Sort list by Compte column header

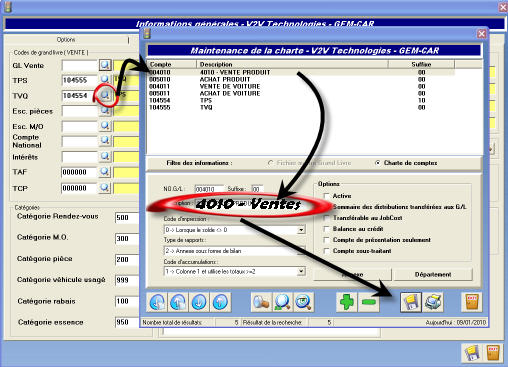point(172,64)
